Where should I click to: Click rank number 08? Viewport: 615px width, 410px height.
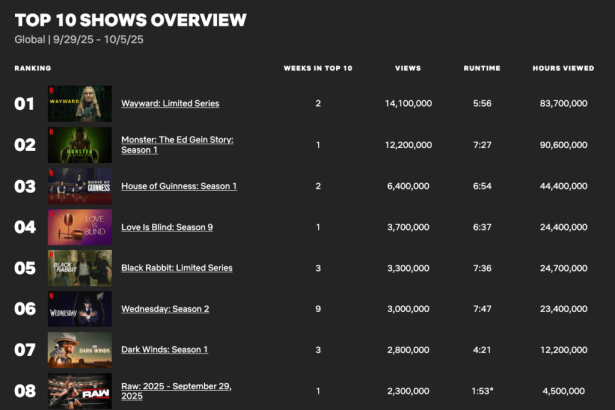click(x=25, y=391)
